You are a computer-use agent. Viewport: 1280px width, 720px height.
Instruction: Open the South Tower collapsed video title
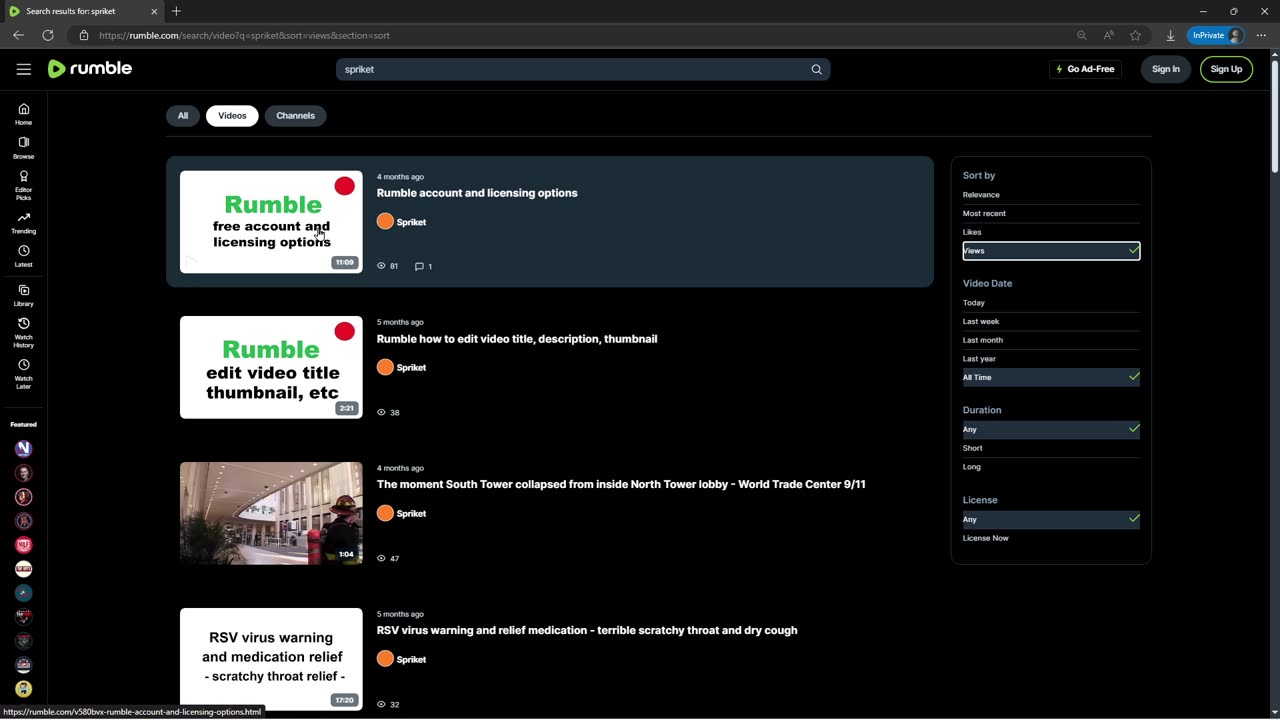tap(621, 484)
